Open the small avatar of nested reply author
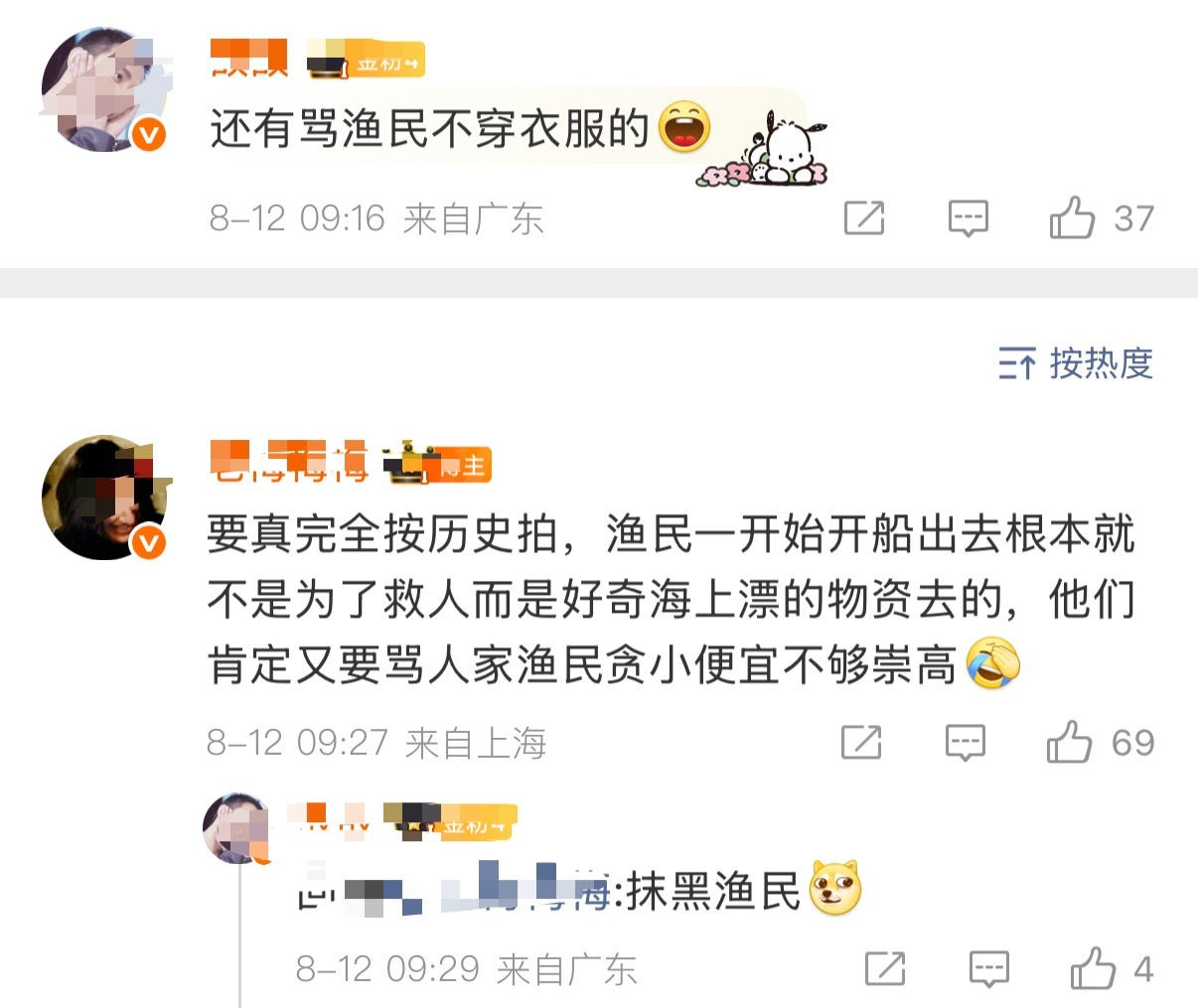Screen dimensions: 1198x1008 click(x=236, y=827)
